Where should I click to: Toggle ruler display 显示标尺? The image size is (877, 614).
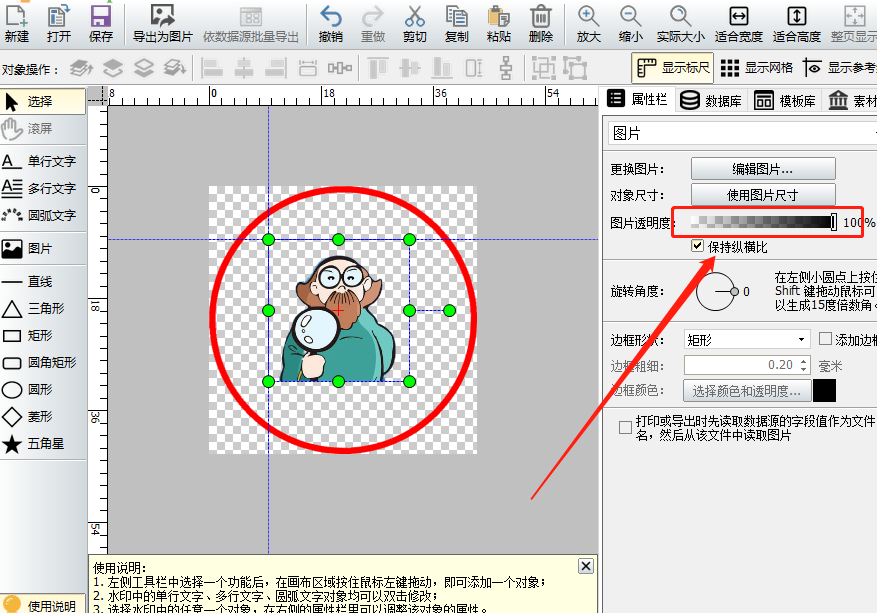click(x=673, y=68)
